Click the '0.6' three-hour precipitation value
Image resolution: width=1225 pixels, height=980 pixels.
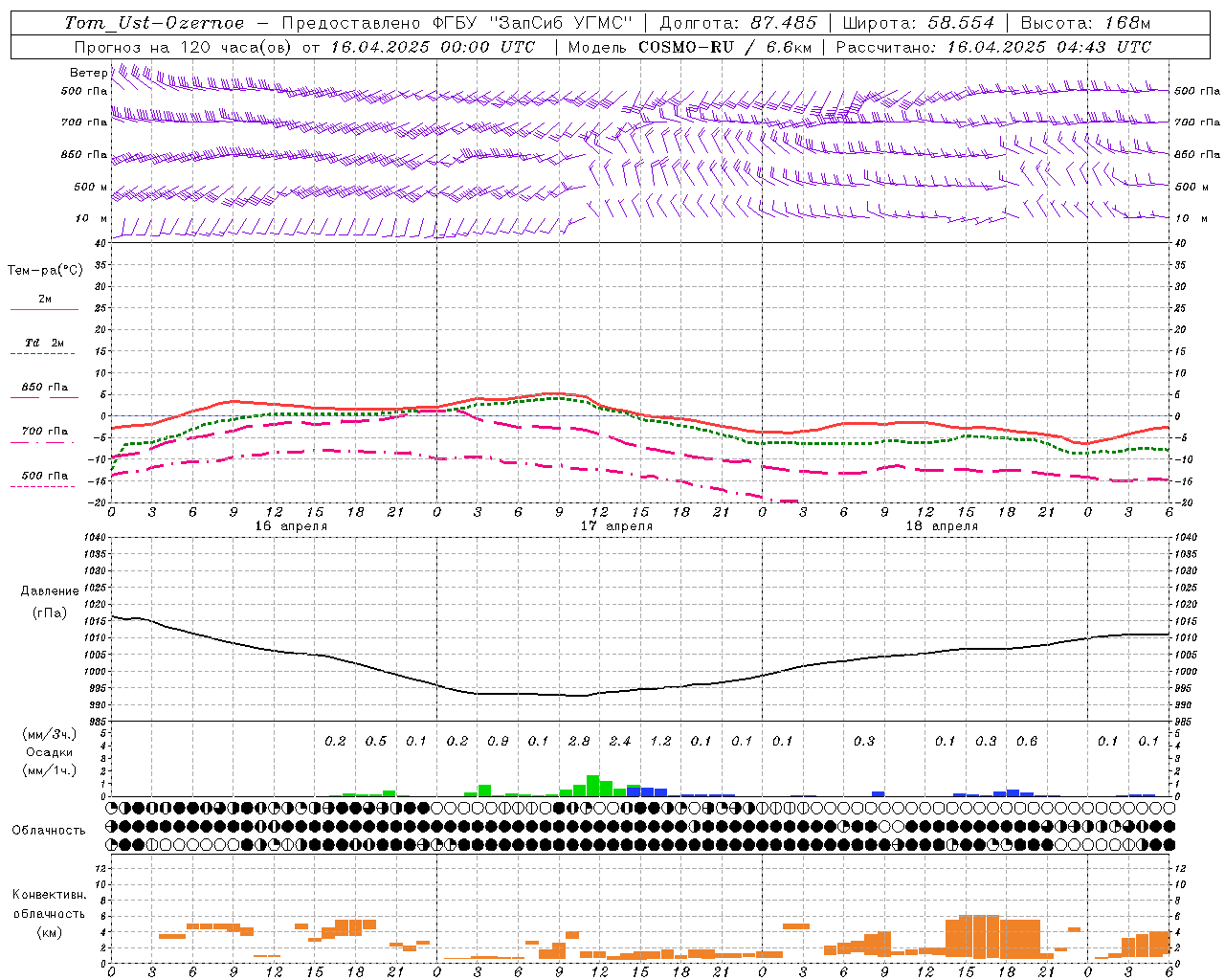point(1027,741)
